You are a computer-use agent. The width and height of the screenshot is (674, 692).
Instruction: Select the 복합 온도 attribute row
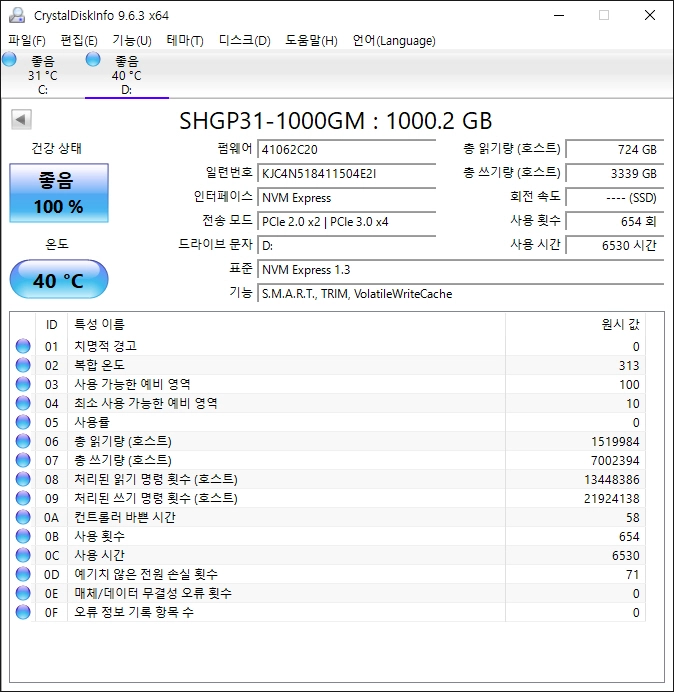[328, 365]
